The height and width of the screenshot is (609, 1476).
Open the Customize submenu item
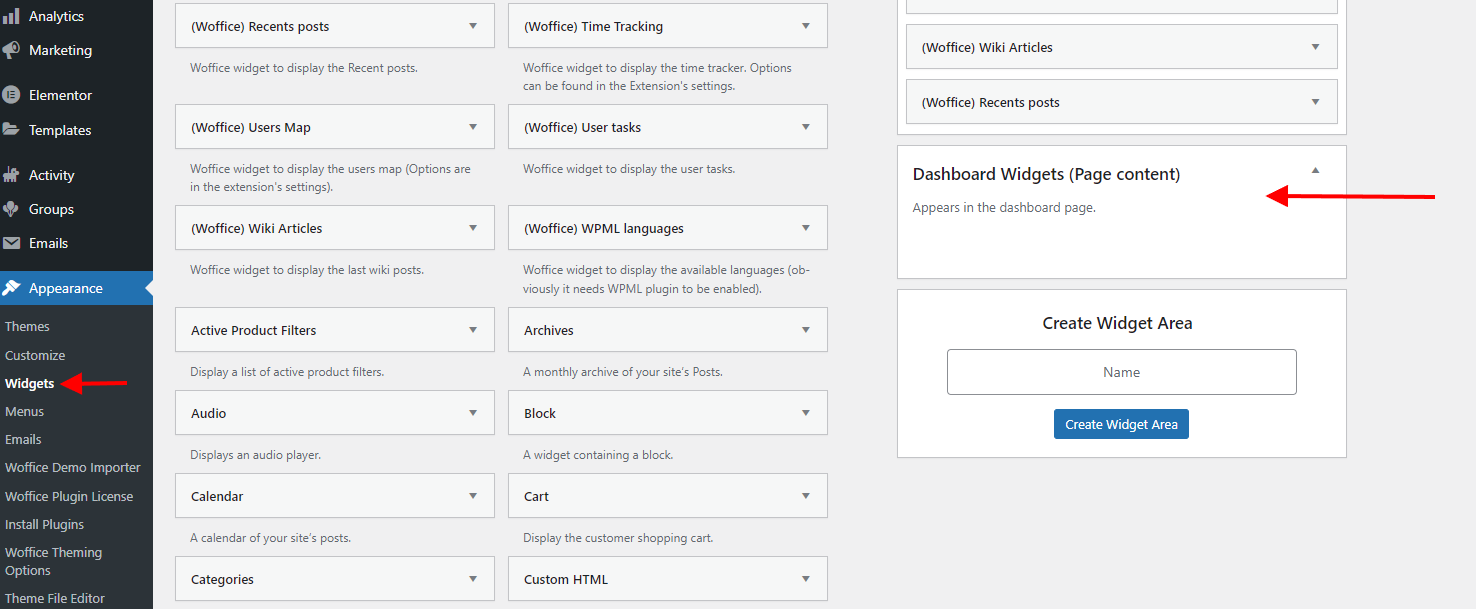point(35,355)
